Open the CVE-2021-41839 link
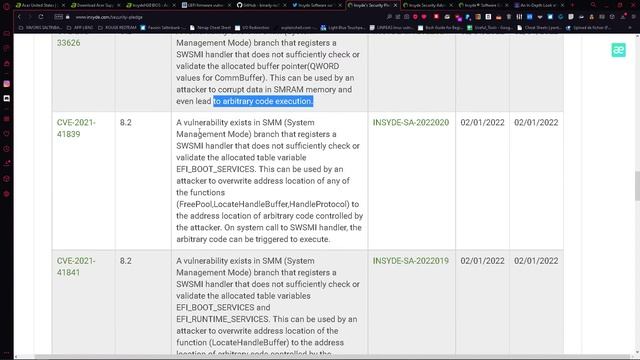Image resolution: width=640 pixels, height=360 pixels. click(76, 128)
